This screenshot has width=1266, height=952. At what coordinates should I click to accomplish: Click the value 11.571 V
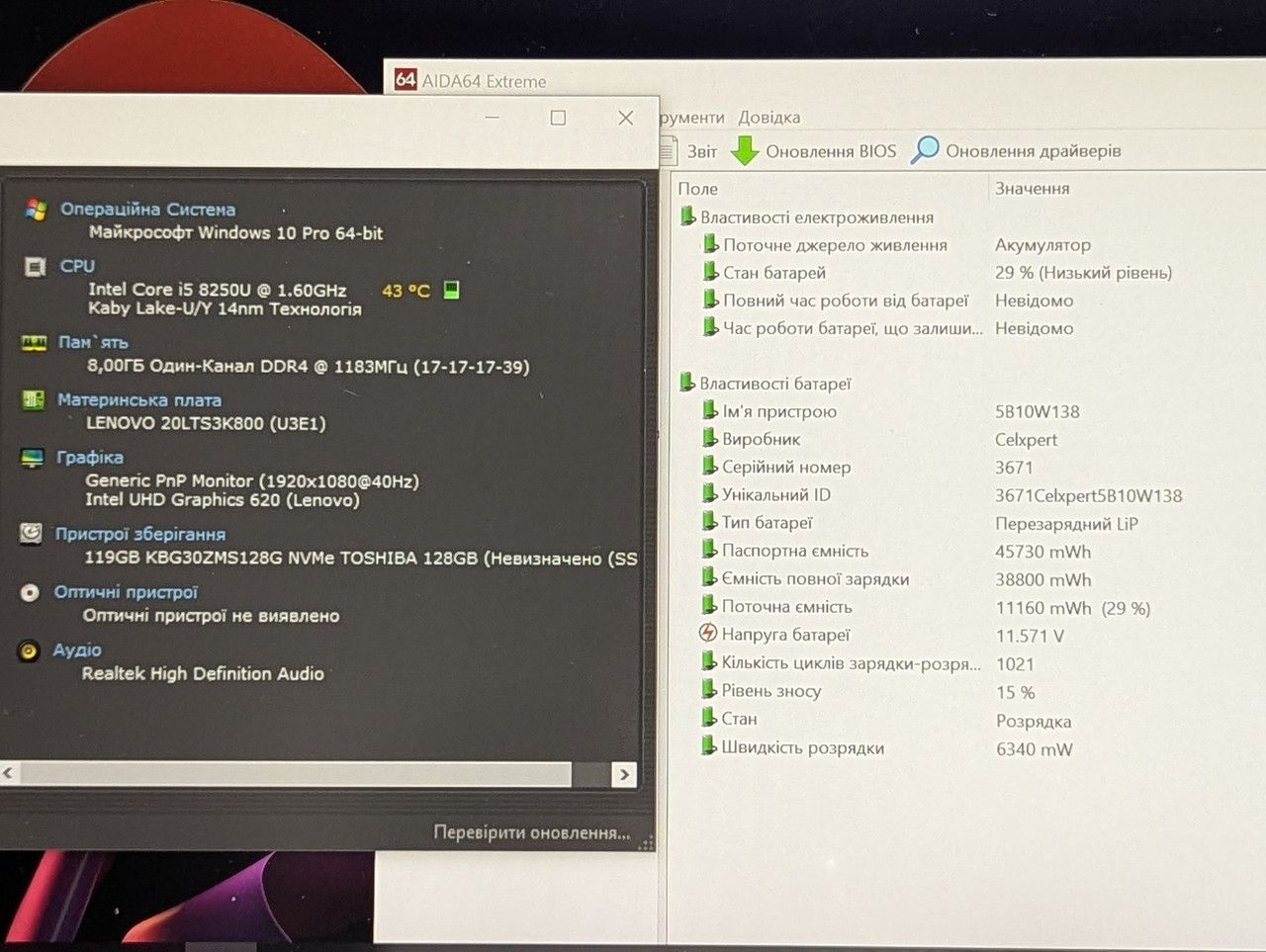1030,636
